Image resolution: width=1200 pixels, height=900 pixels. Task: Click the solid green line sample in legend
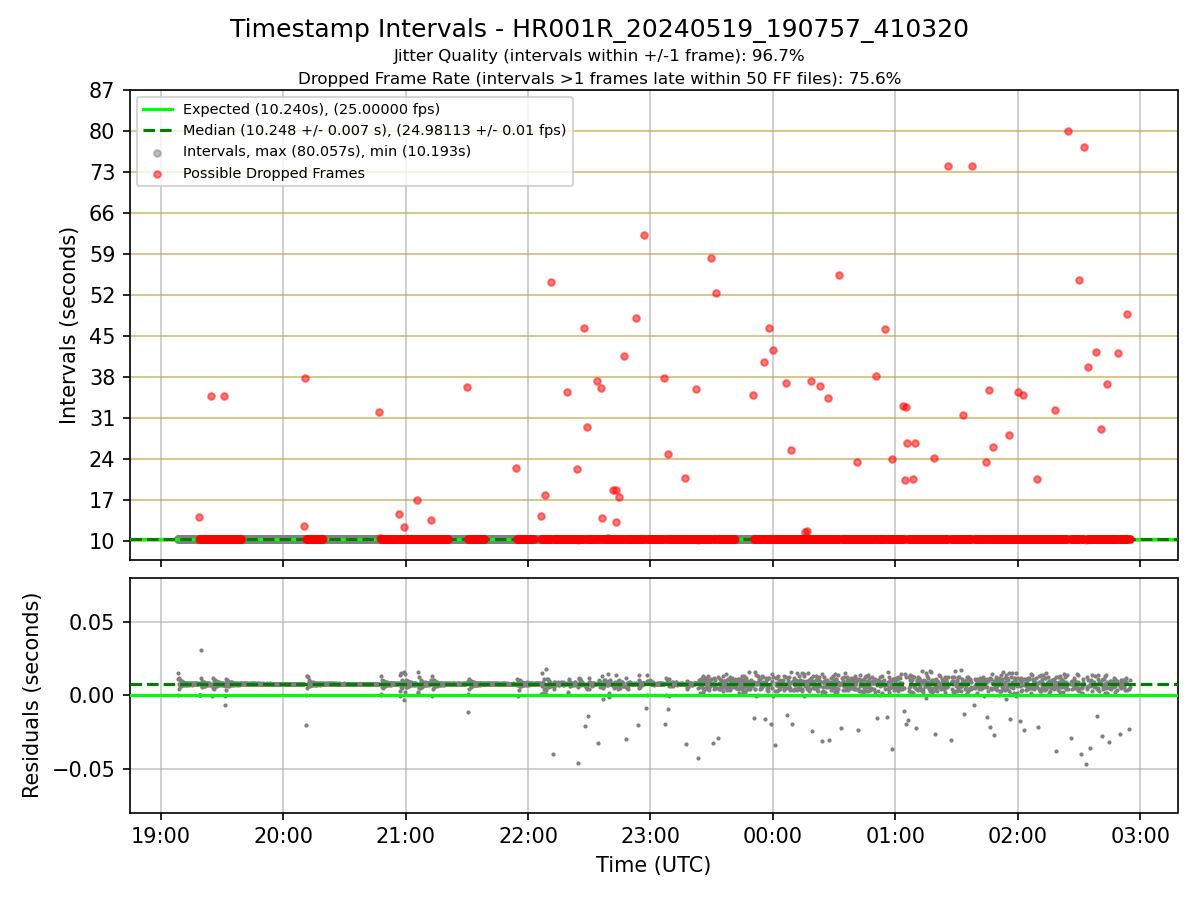pyautogui.click(x=159, y=109)
